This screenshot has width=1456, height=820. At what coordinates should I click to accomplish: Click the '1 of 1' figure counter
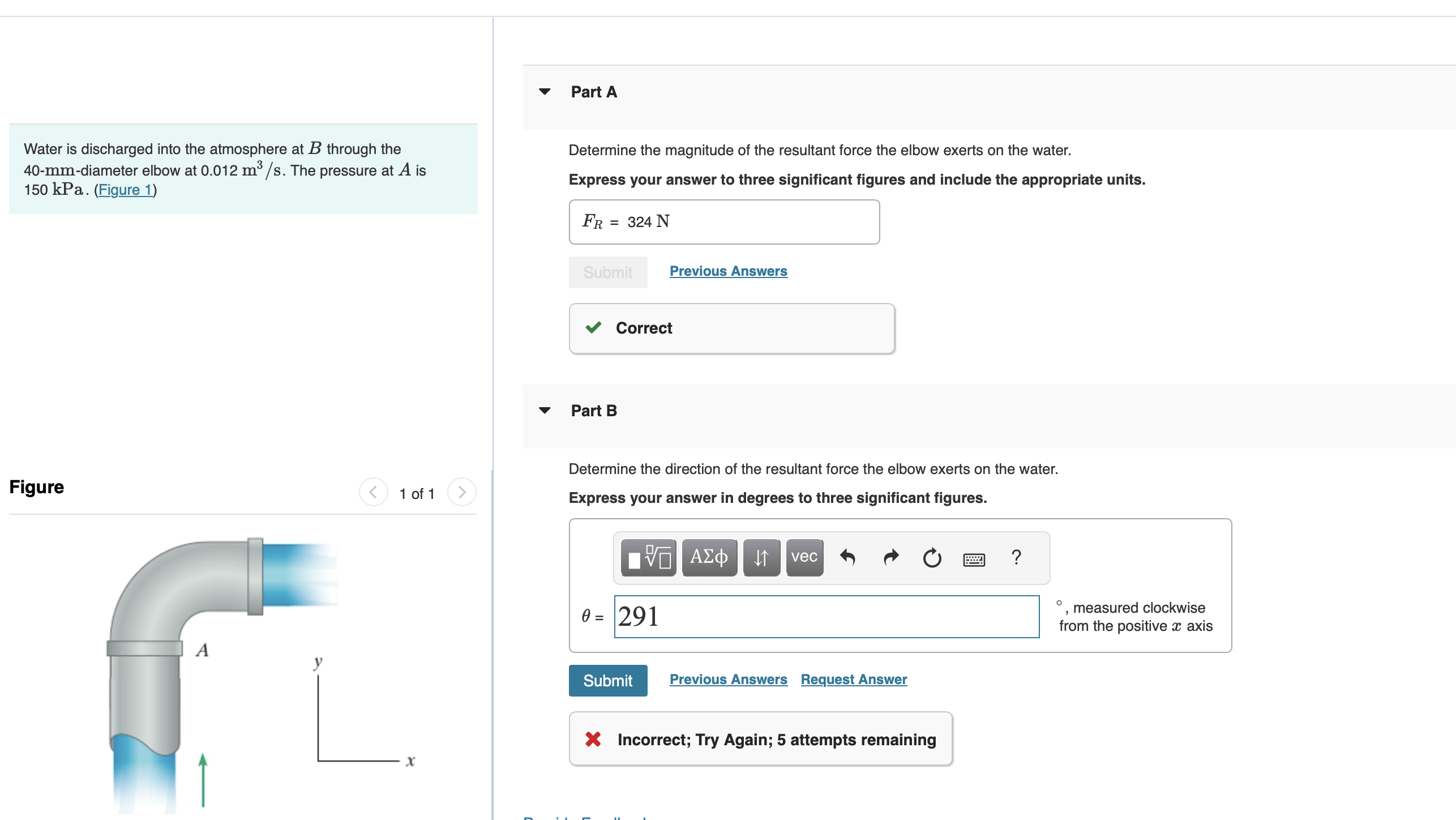pyautogui.click(x=417, y=494)
